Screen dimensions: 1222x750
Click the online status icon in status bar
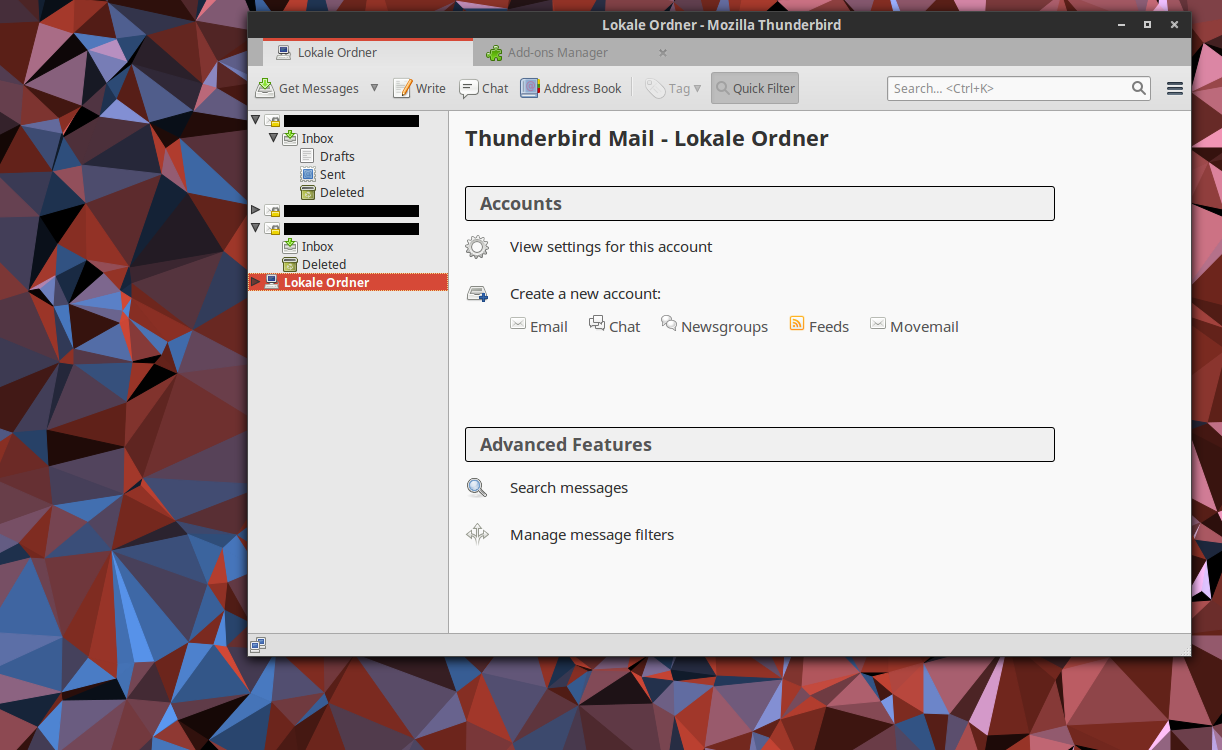[x=258, y=645]
